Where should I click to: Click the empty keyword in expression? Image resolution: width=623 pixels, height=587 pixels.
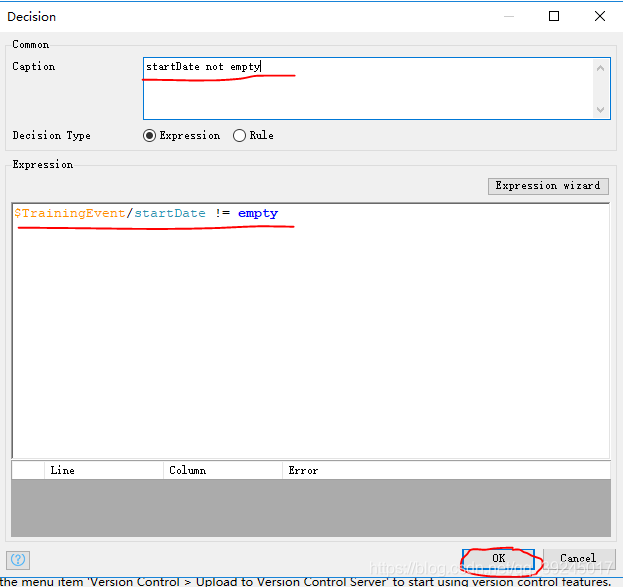click(258, 213)
